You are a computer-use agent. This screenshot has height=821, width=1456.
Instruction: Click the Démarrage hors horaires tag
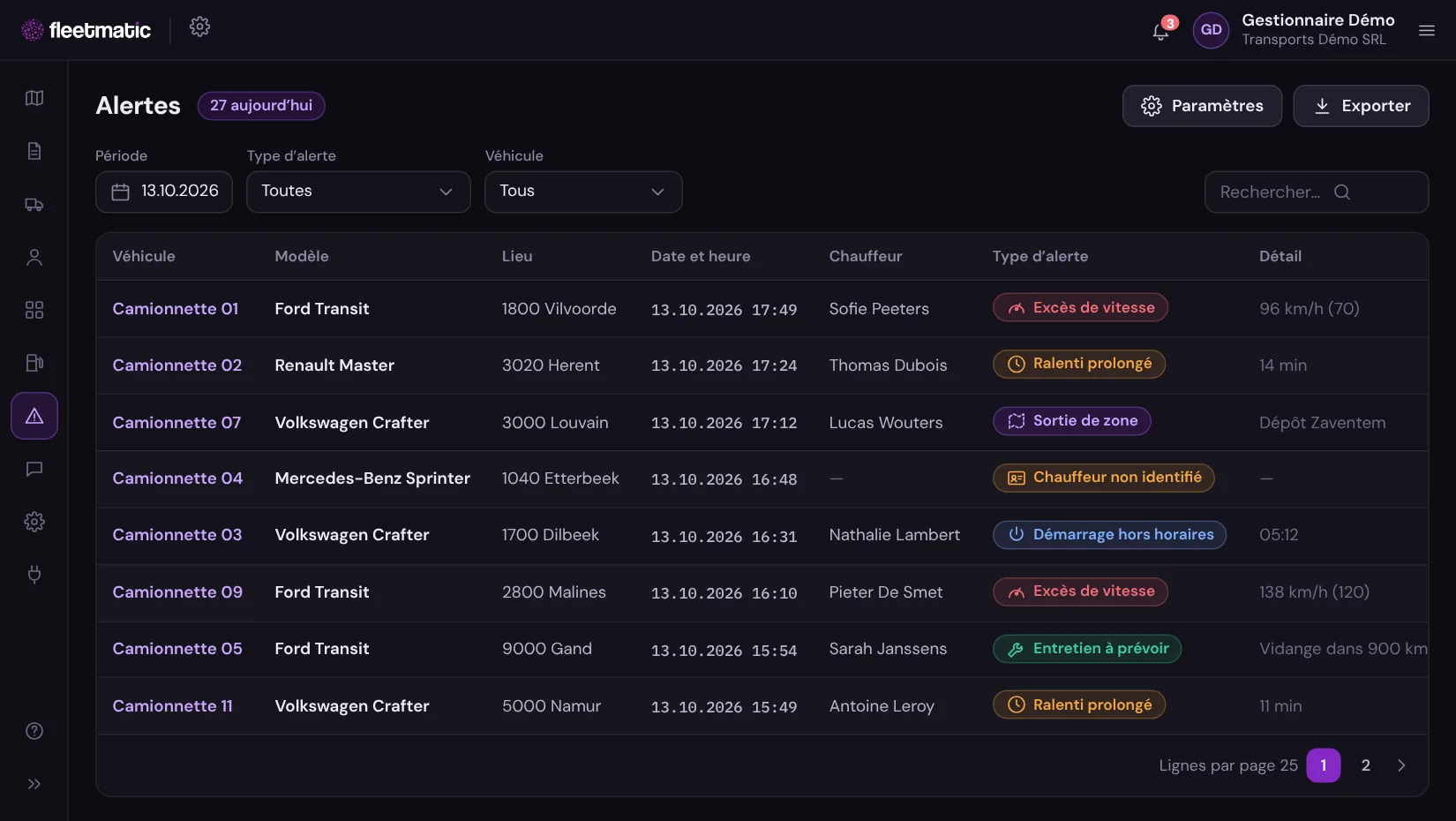point(1109,535)
